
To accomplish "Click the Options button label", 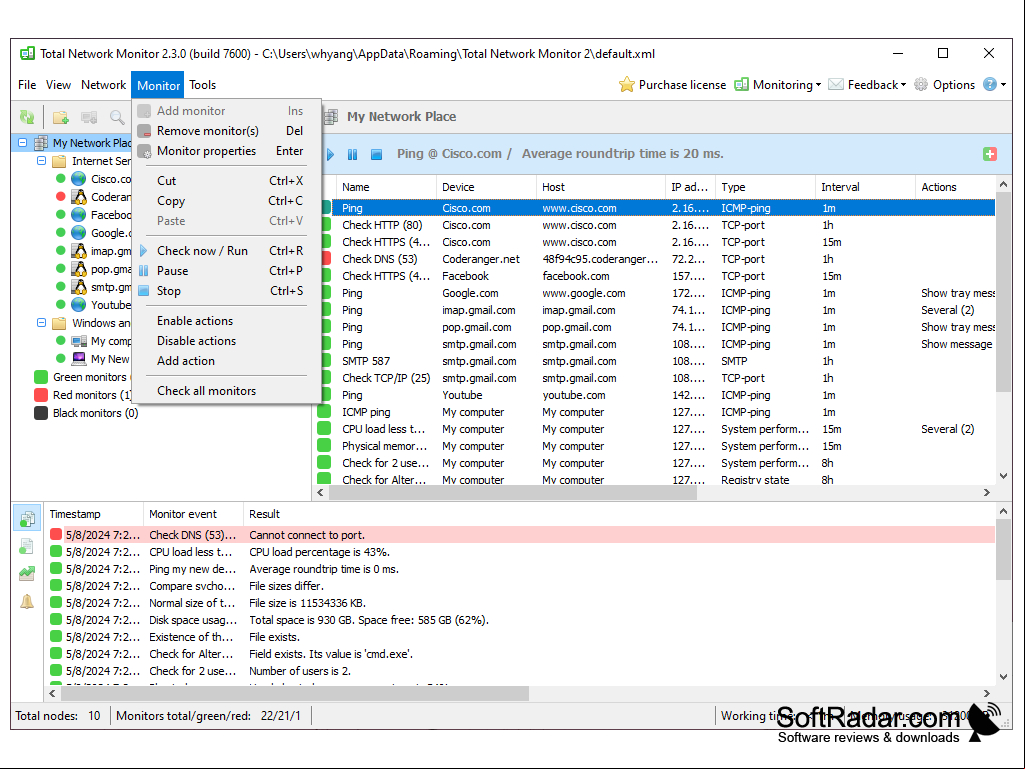I will coord(954,85).
